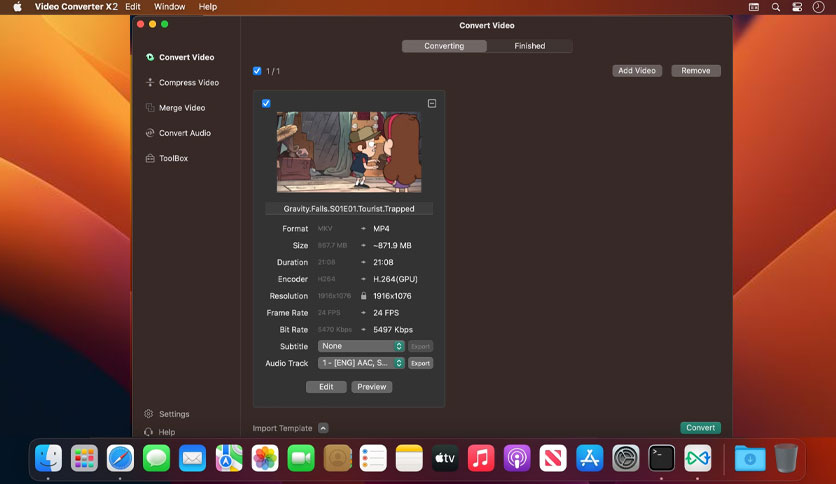Open the Convert Video section
This screenshot has width=836, height=484.
(x=180, y=57)
